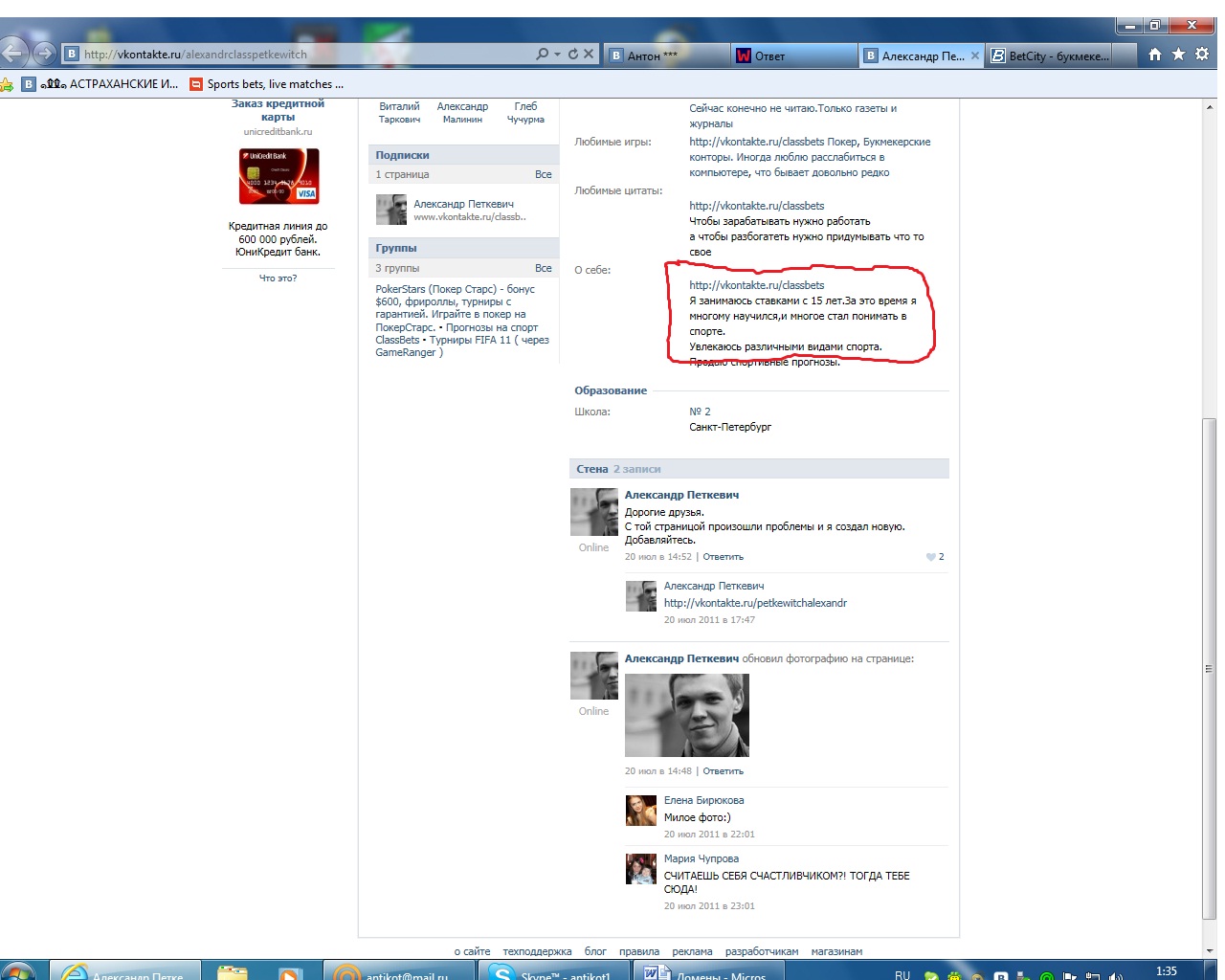Open subscription 'Александр Петкевич' page avatar
This screenshot has width=1225, height=980.
point(390,210)
